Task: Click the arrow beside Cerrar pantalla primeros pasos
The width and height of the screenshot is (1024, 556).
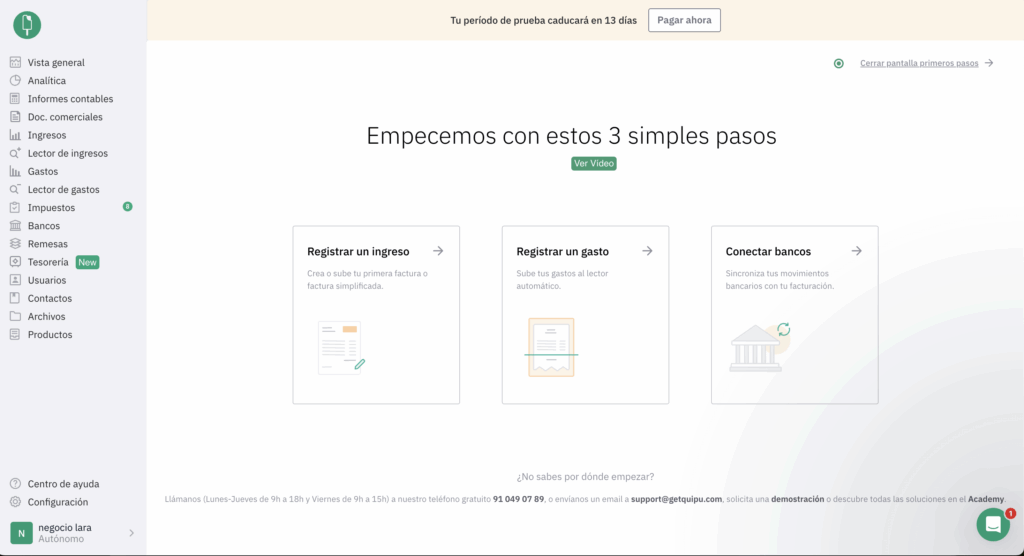Action: 989,63
